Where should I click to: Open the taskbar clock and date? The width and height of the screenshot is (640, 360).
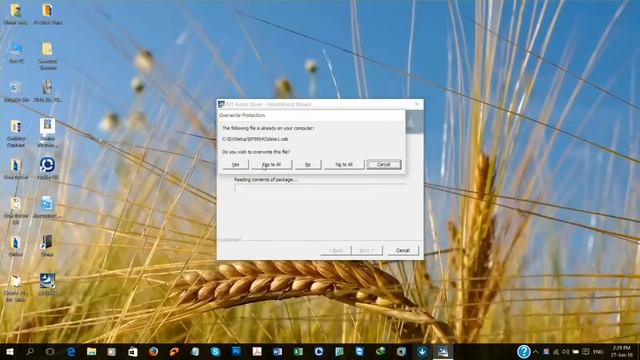tap(622, 351)
